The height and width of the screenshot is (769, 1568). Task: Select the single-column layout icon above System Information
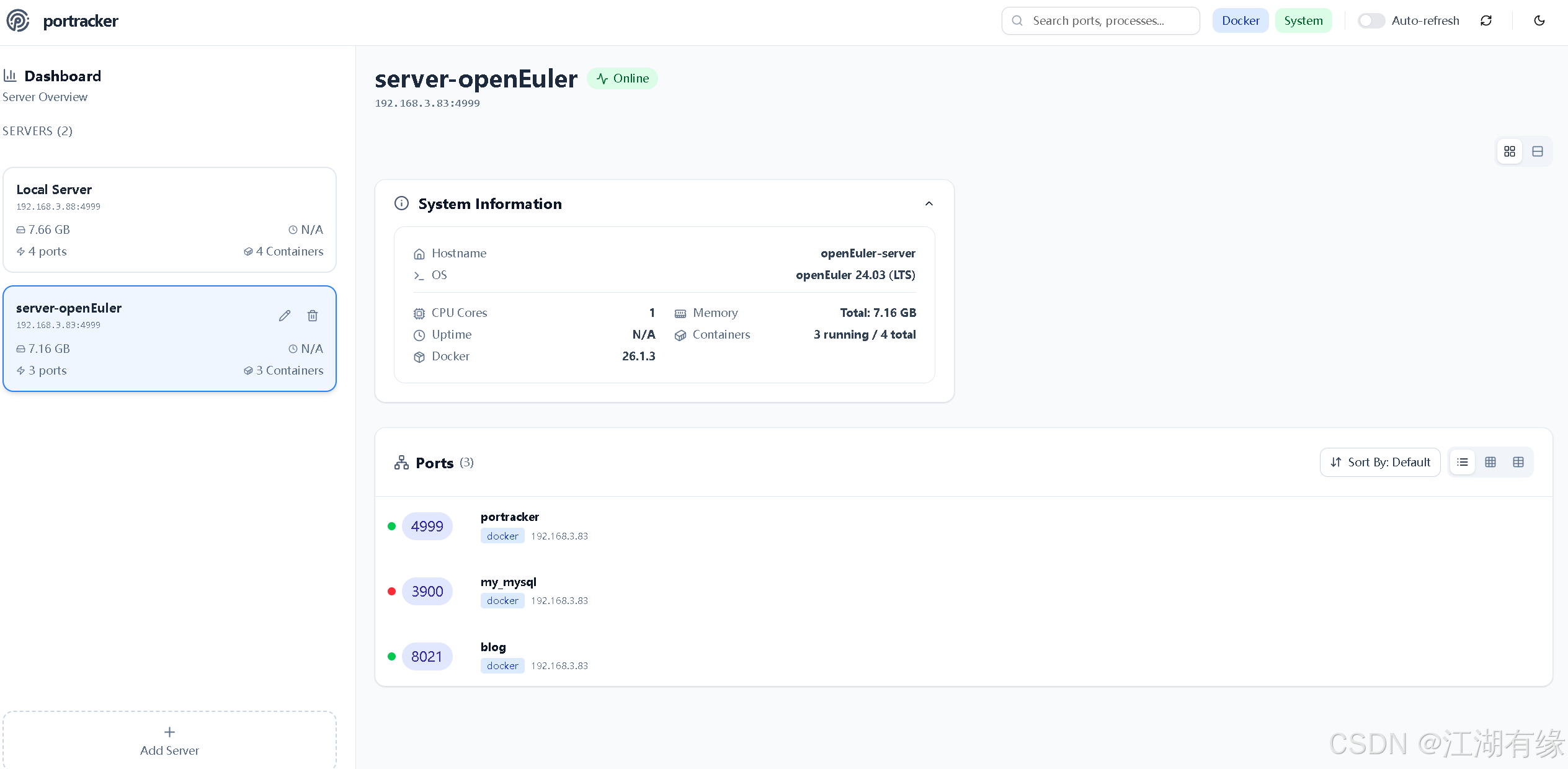coord(1538,151)
